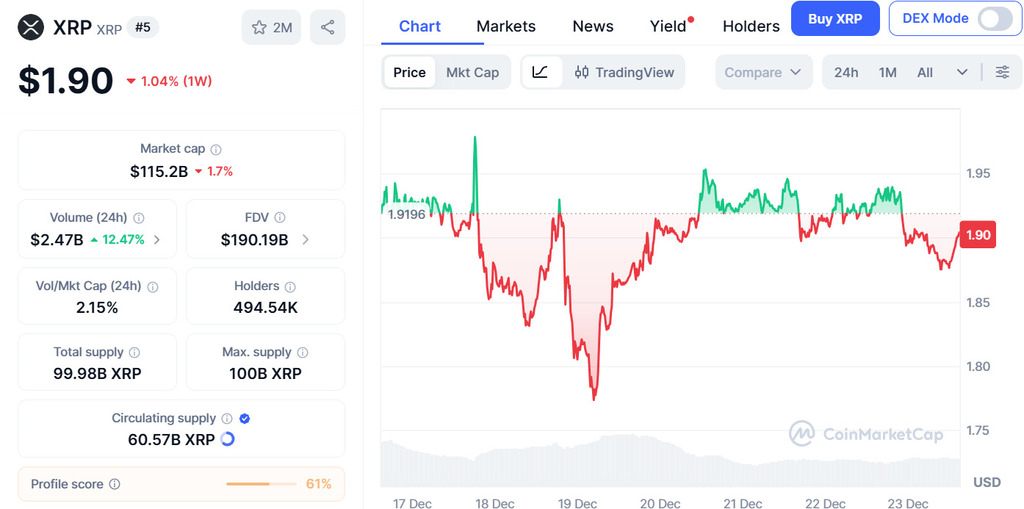Screen dimensions: 1024x509
Task: Select the 1M time range
Action: pos(888,72)
